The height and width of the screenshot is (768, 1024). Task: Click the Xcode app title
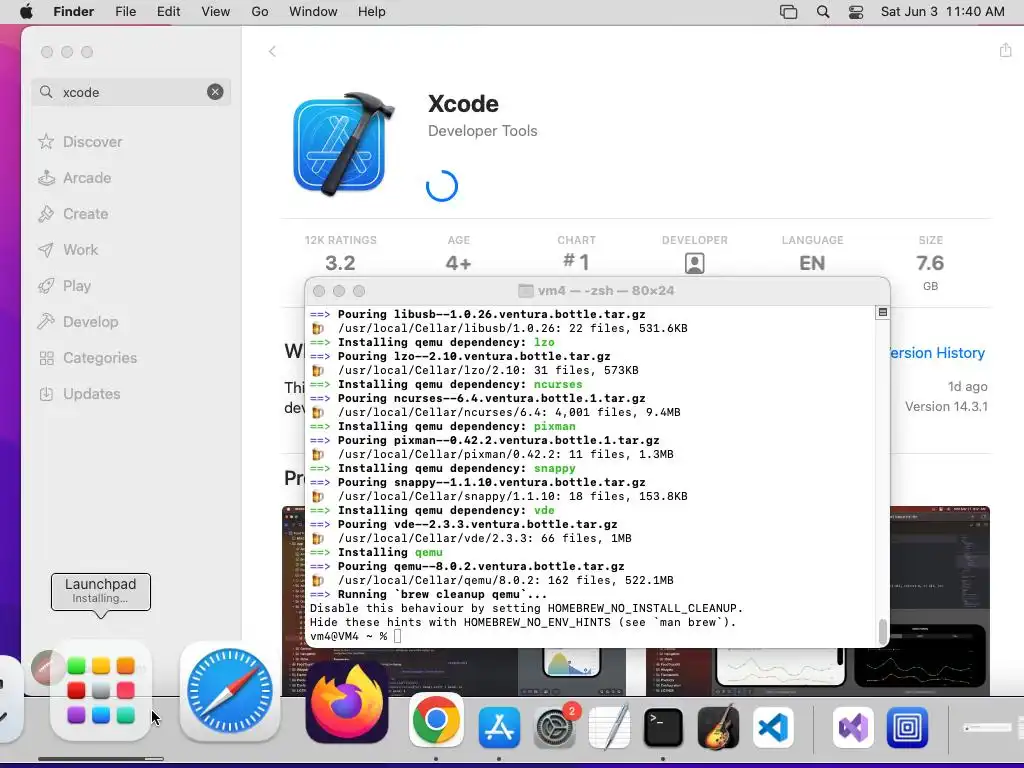point(463,104)
